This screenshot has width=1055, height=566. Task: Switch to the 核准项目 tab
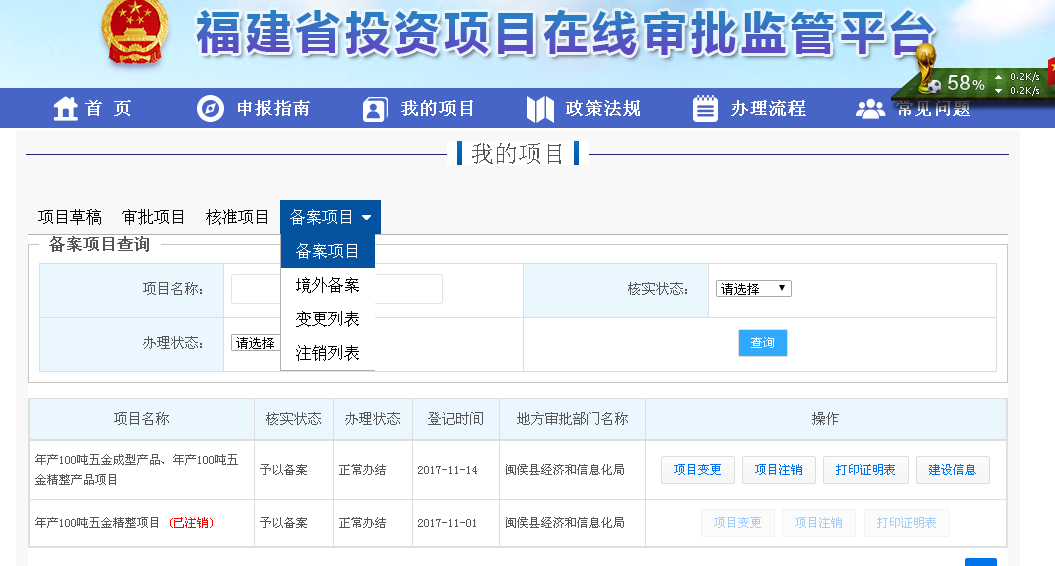pyautogui.click(x=238, y=217)
